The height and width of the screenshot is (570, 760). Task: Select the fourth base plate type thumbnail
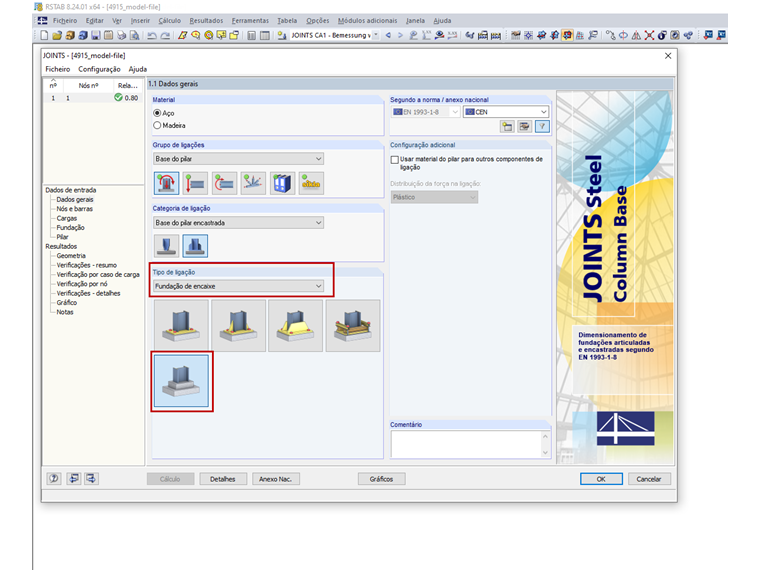(353, 325)
